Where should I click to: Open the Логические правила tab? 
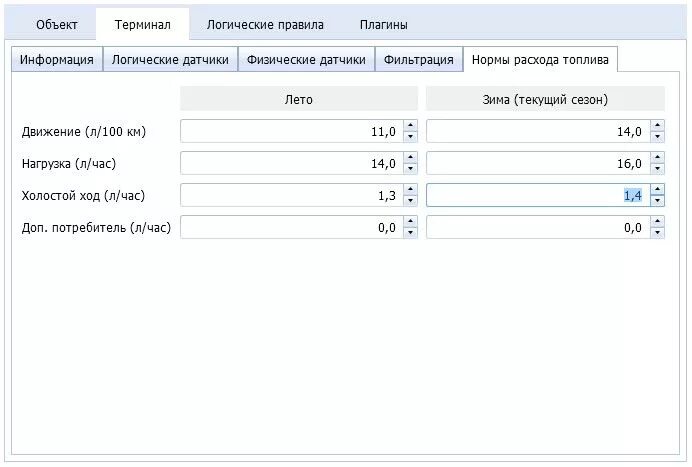[265, 24]
